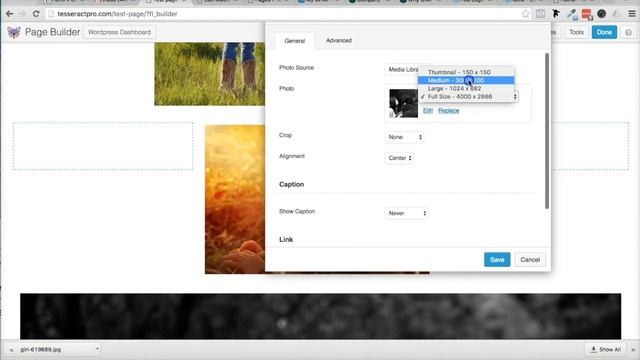Open Page Builder help question icon
Screen dimensions: 640x360
[x=628, y=32]
